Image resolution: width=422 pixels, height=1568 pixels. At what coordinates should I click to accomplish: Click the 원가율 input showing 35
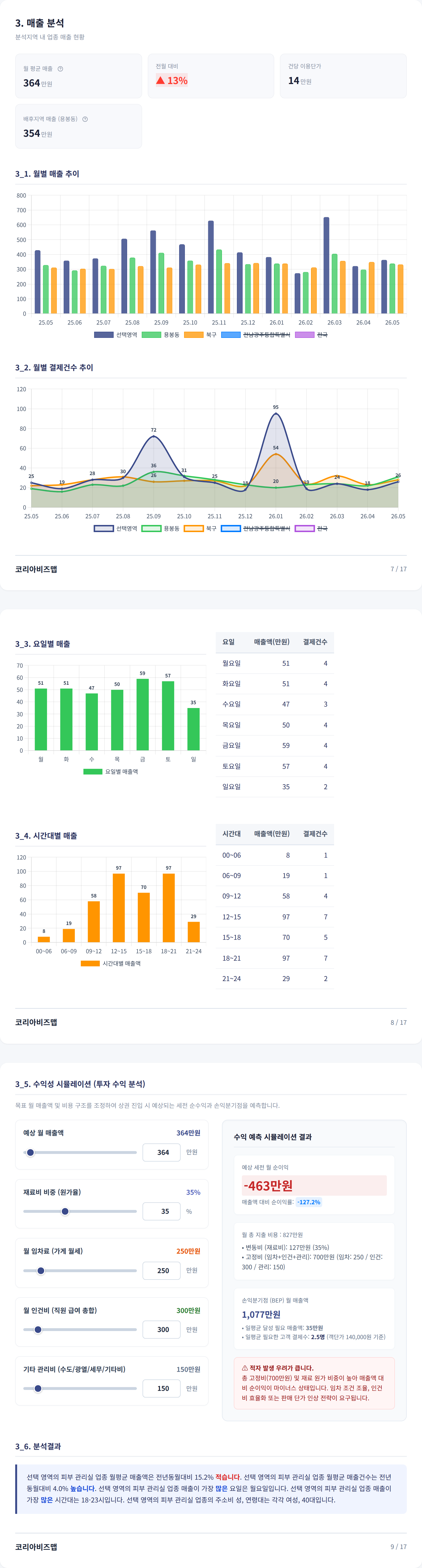(161, 1211)
